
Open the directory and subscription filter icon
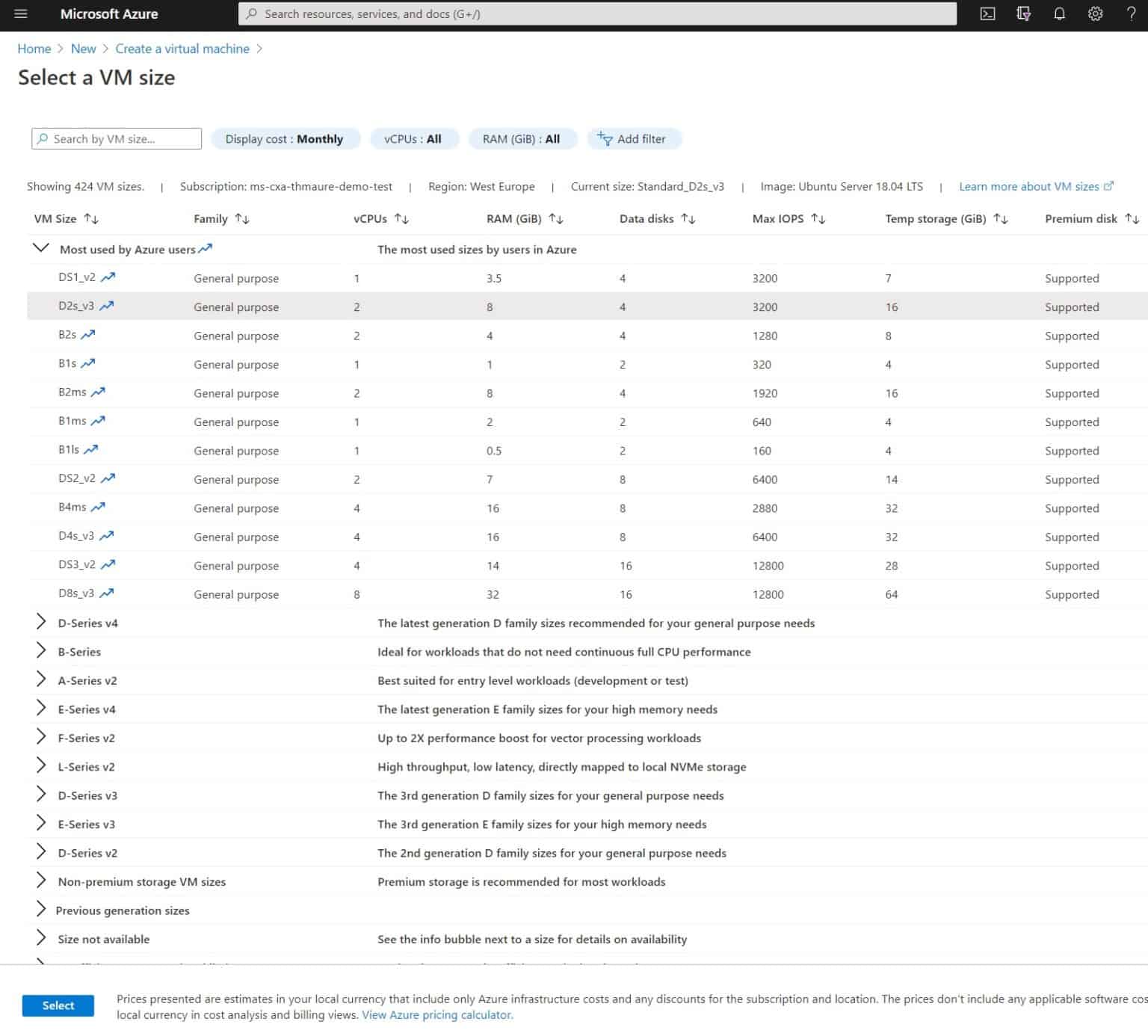pyautogui.click(x=1024, y=13)
